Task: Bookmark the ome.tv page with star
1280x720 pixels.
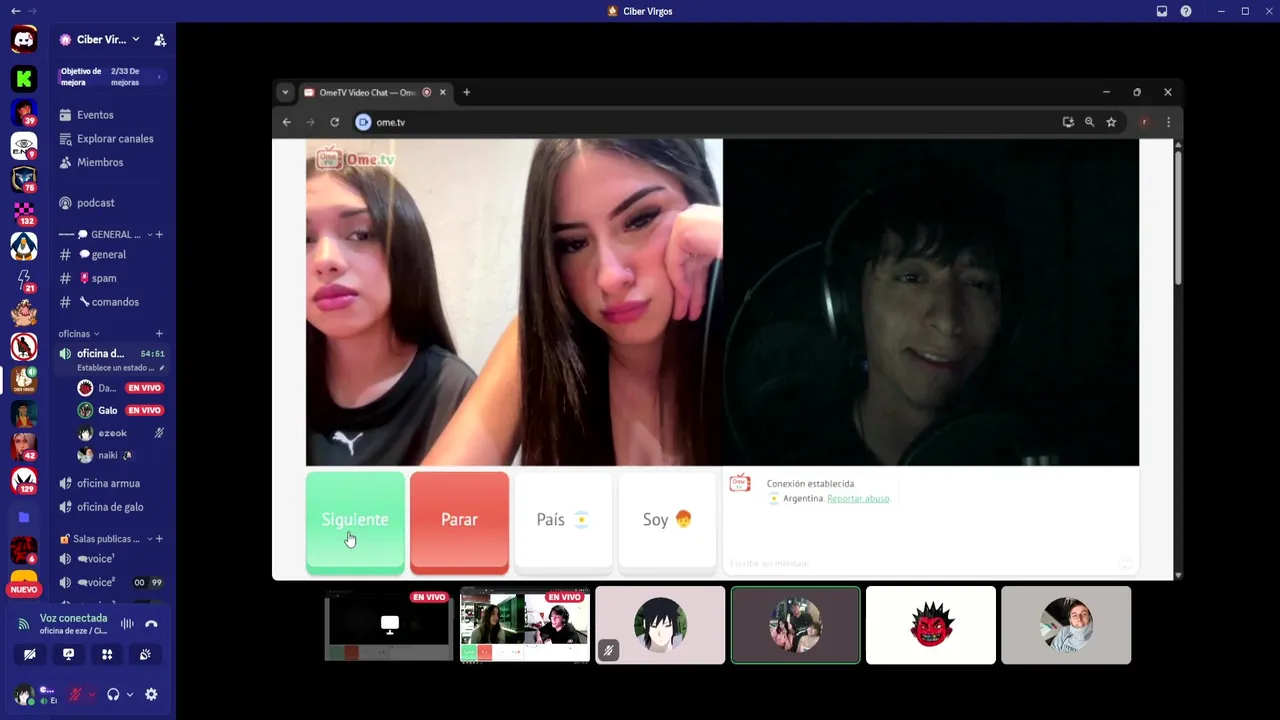Action: click(1111, 122)
